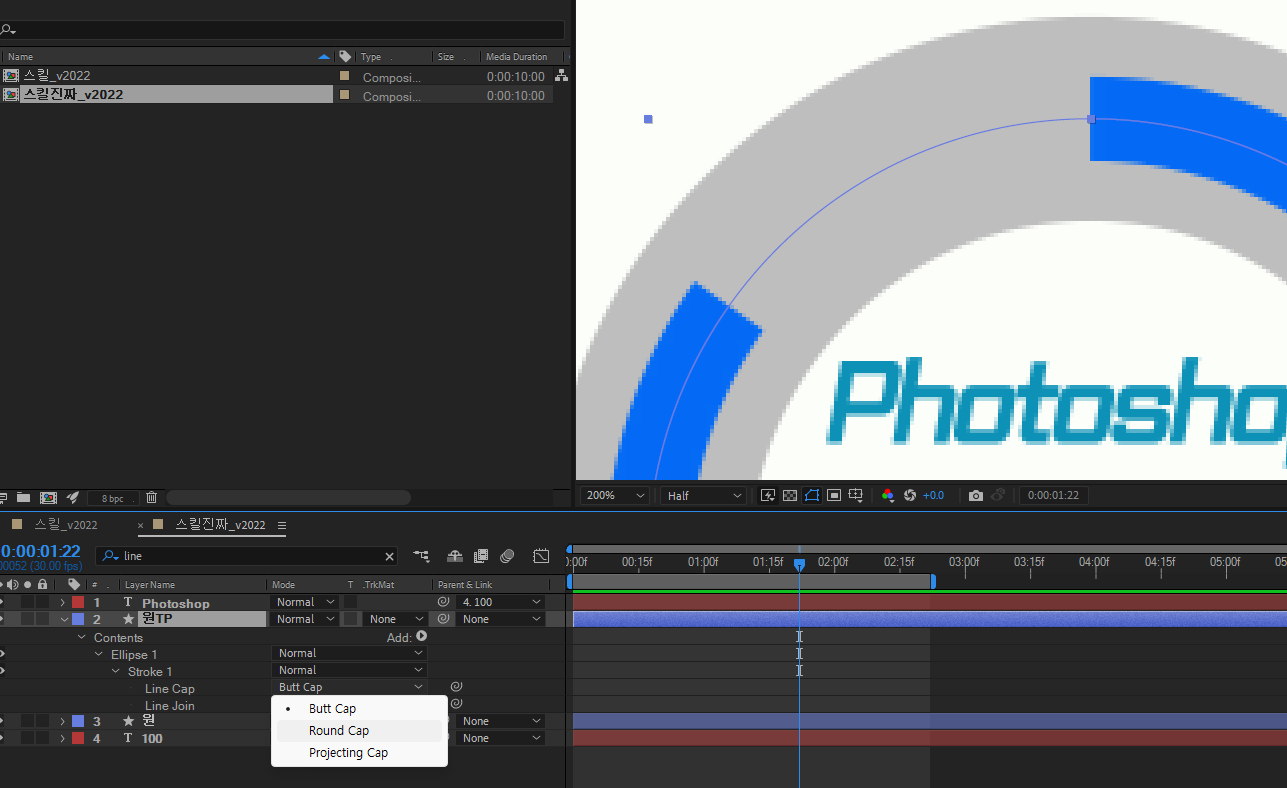This screenshot has height=788, width=1287.
Task: Click the timeline current timecode 0:00:01:22
Action: click(x=40, y=551)
